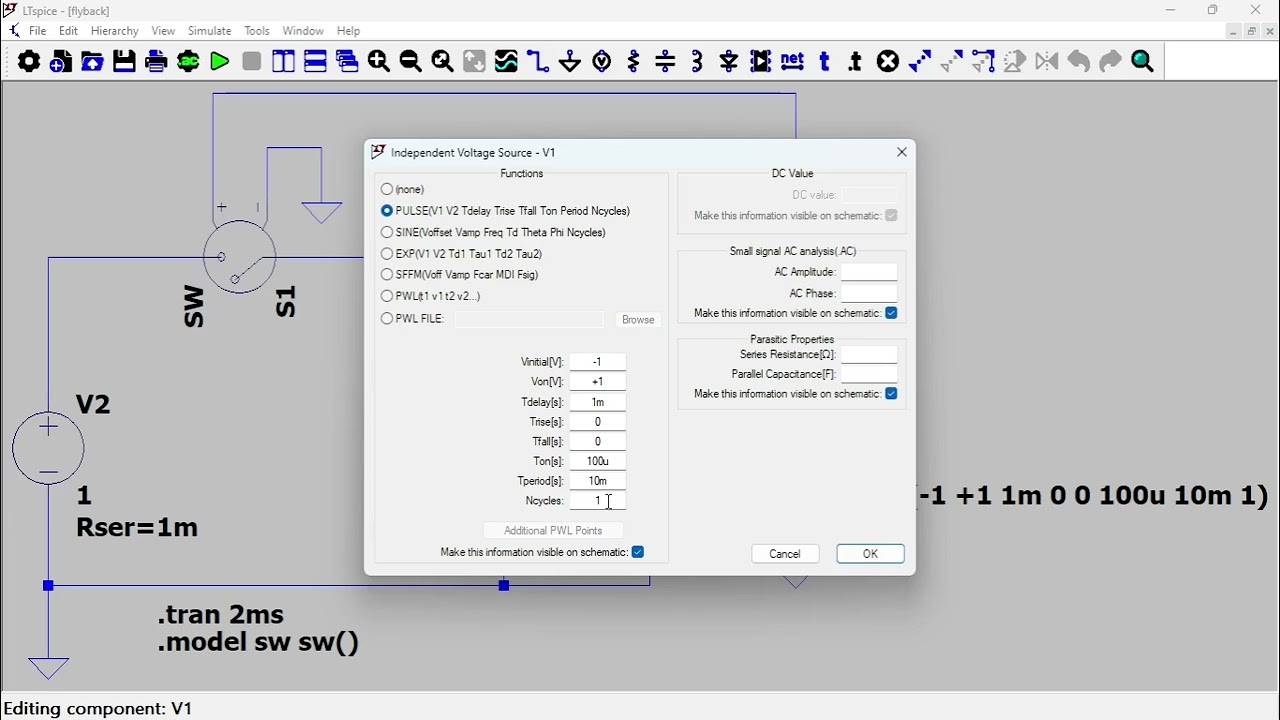Select the Ground symbol tool

click(x=570, y=62)
